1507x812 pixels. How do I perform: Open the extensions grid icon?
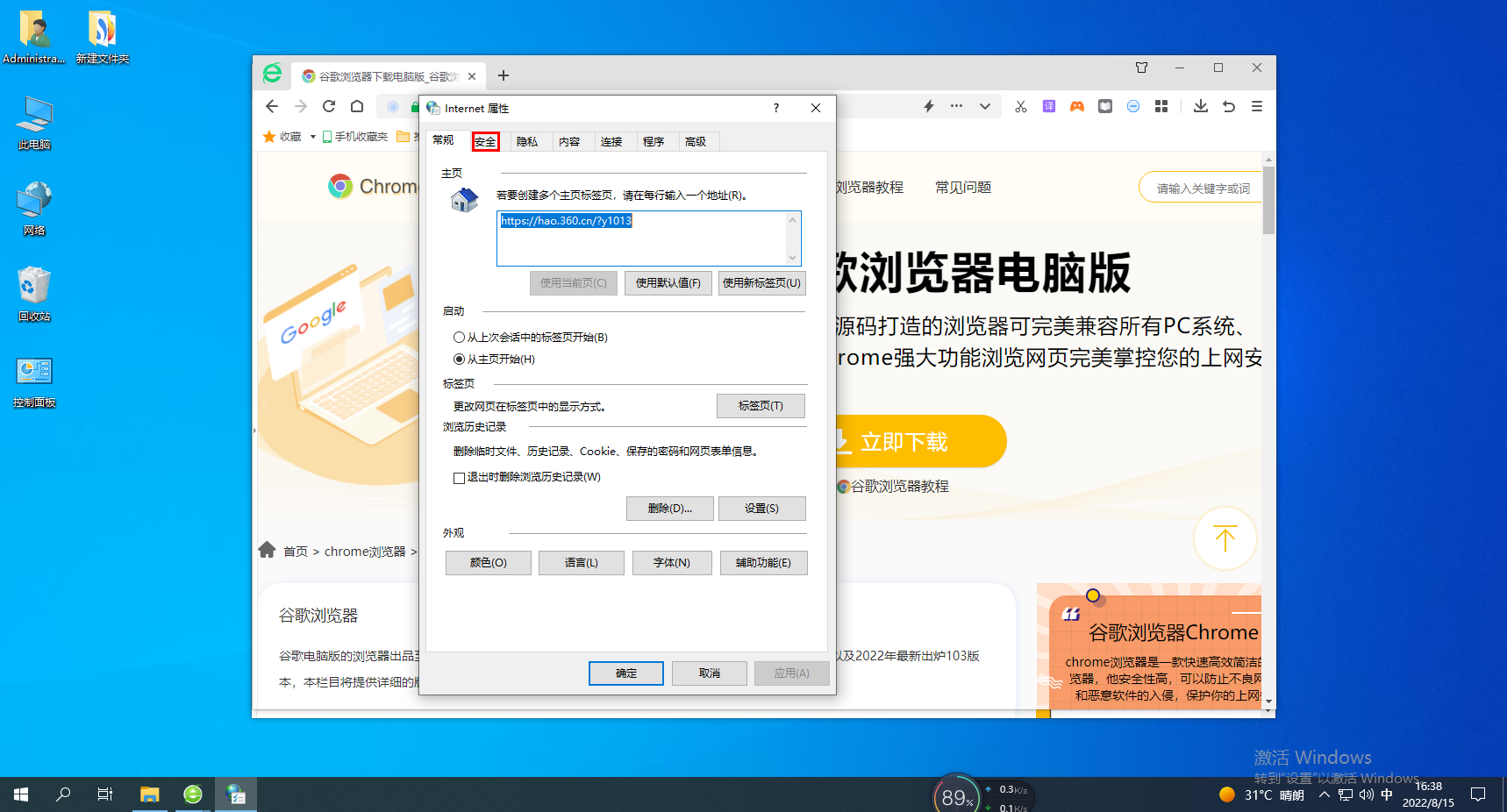pyautogui.click(x=1161, y=106)
